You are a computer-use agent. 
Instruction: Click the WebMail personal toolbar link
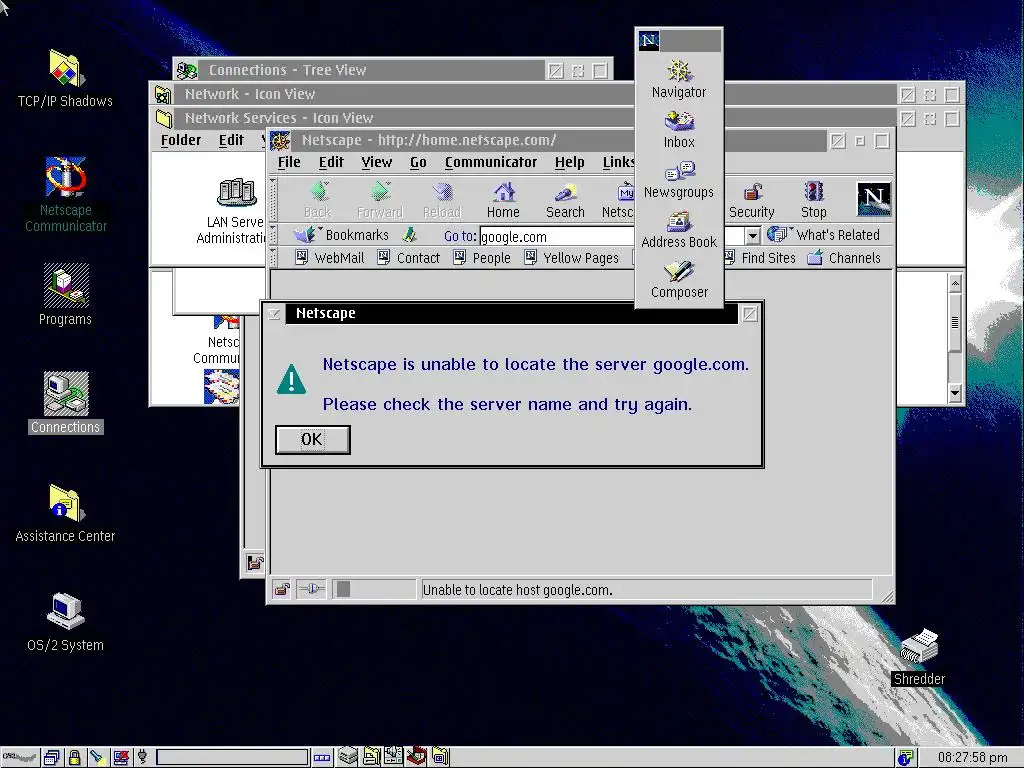tap(330, 258)
